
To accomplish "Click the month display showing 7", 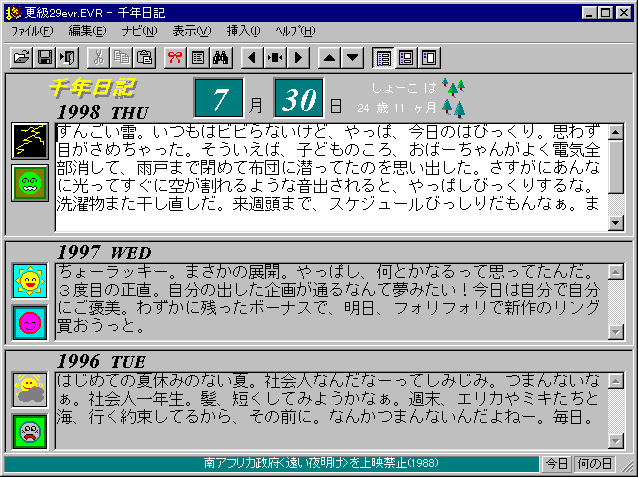I will (x=219, y=98).
